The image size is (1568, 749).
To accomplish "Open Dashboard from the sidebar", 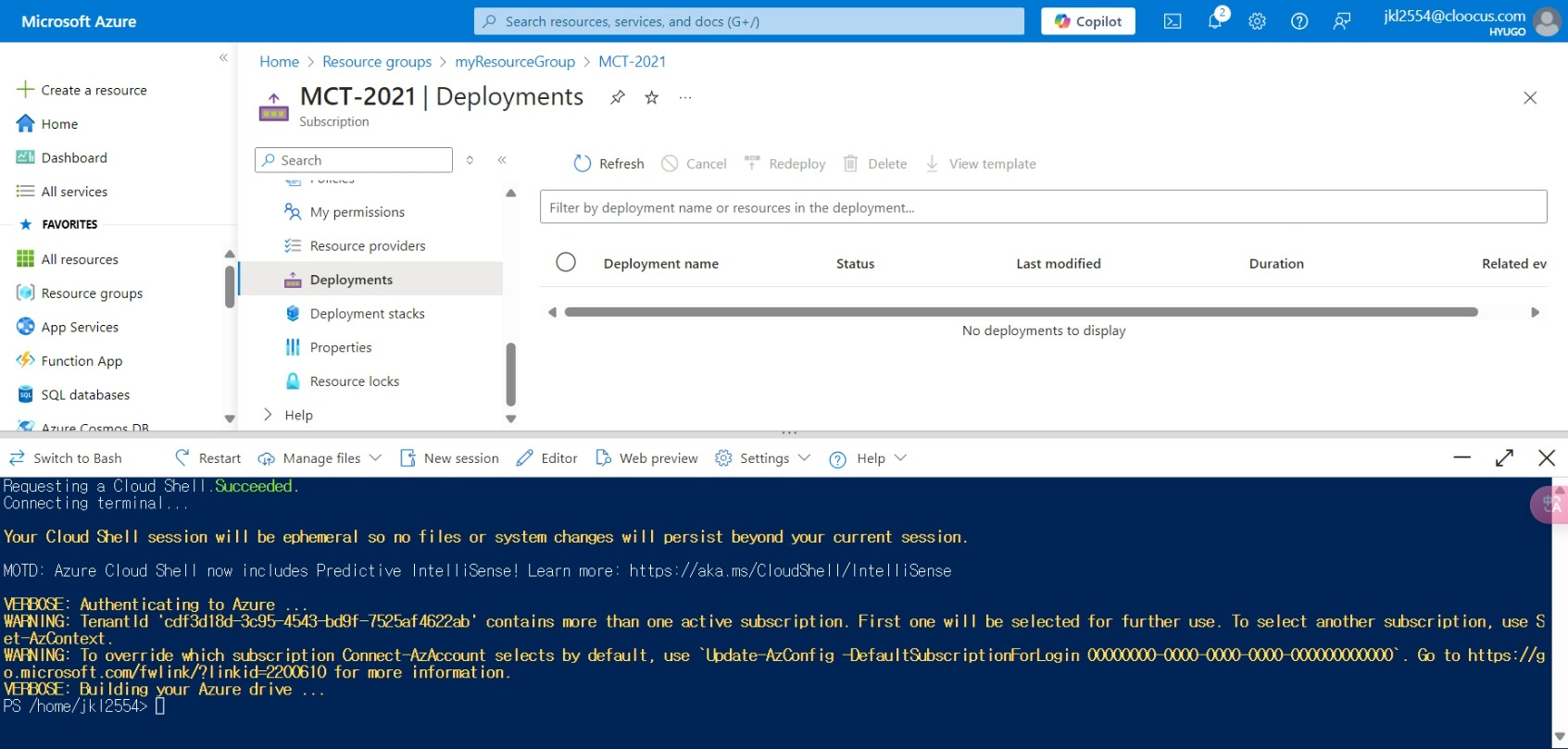I will (63, 157).
